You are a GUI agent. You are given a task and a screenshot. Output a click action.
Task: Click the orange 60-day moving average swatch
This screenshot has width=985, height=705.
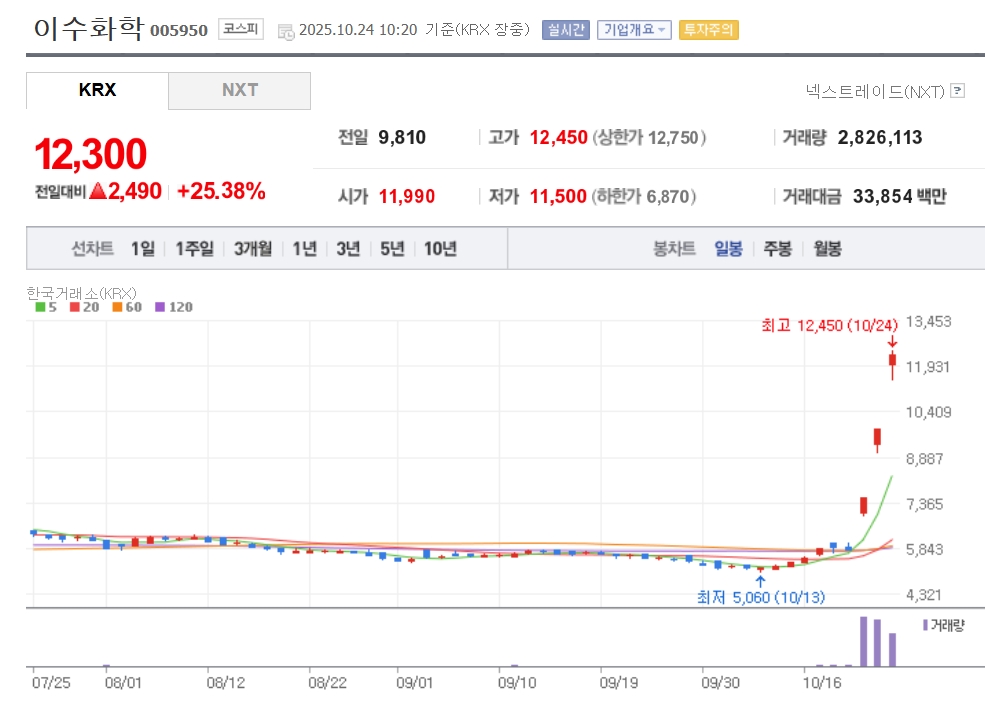coord(117,307)
